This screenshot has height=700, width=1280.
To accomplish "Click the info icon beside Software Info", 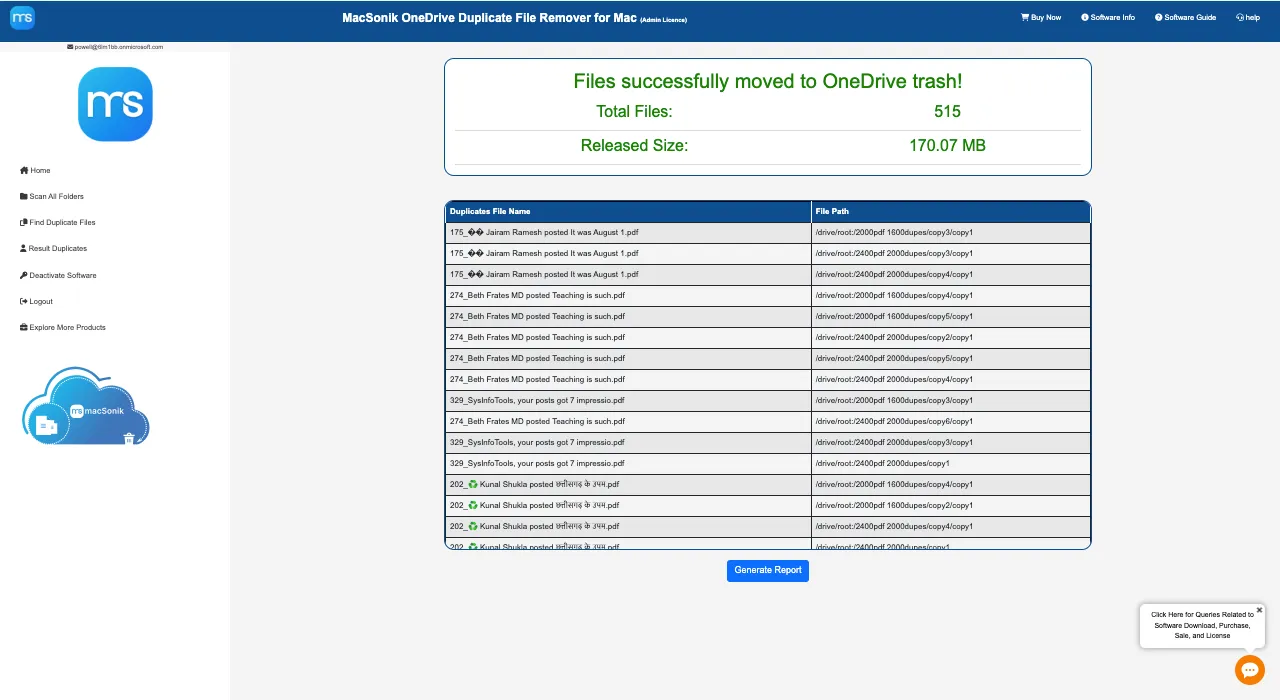I will 1085,17.
